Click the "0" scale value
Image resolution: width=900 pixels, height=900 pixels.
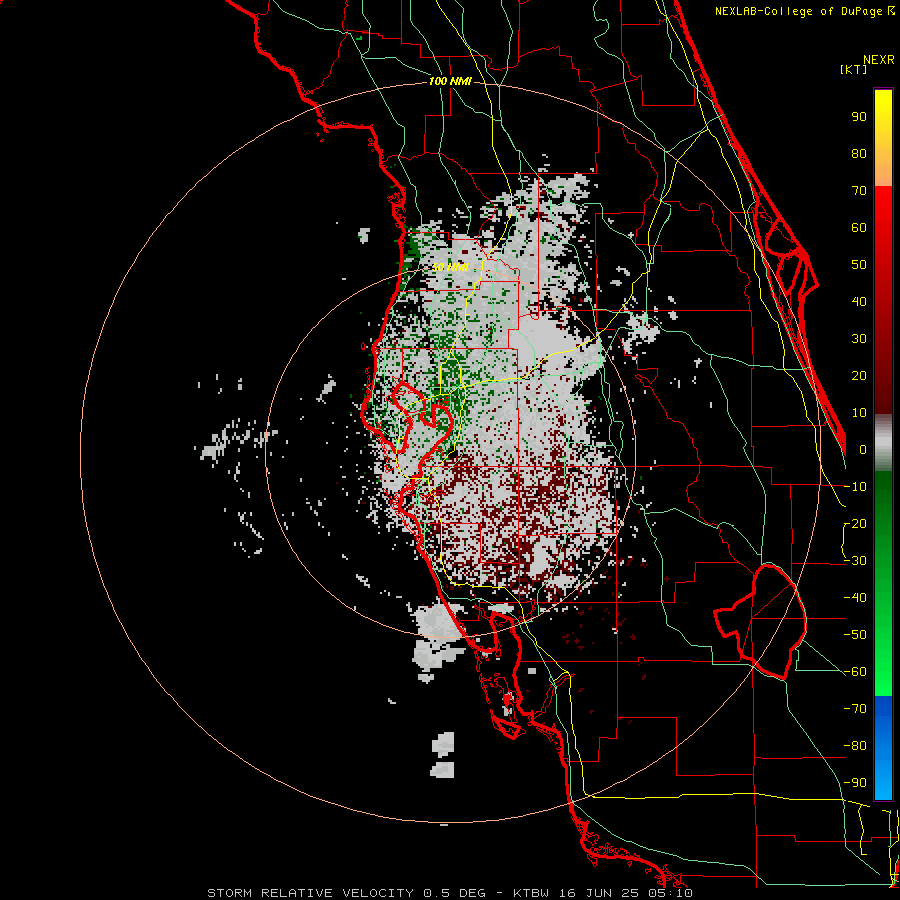pyautogui.click(x=863, y=450)
